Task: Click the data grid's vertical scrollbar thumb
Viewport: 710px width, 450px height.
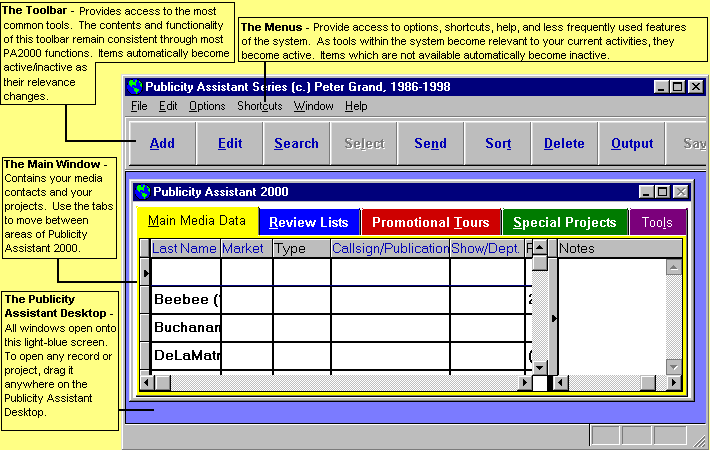Action: [x=539, y=263]
